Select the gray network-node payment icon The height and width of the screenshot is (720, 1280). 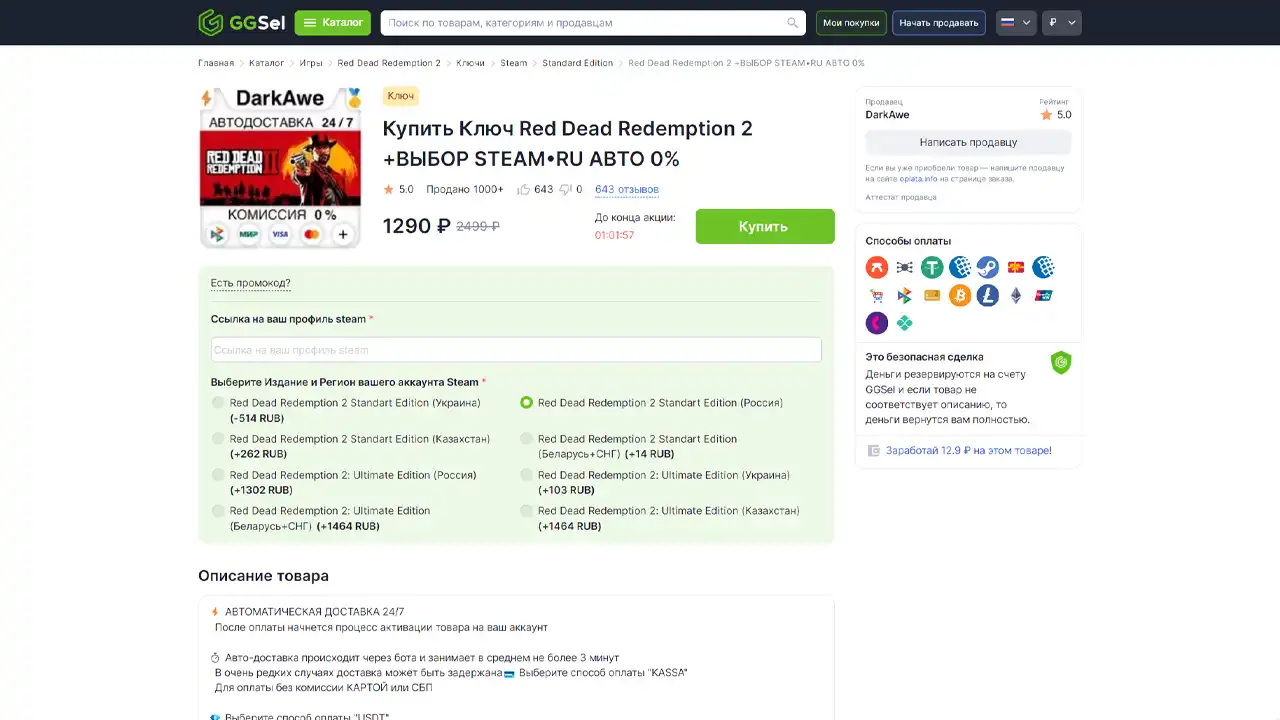tap(904, 267)
